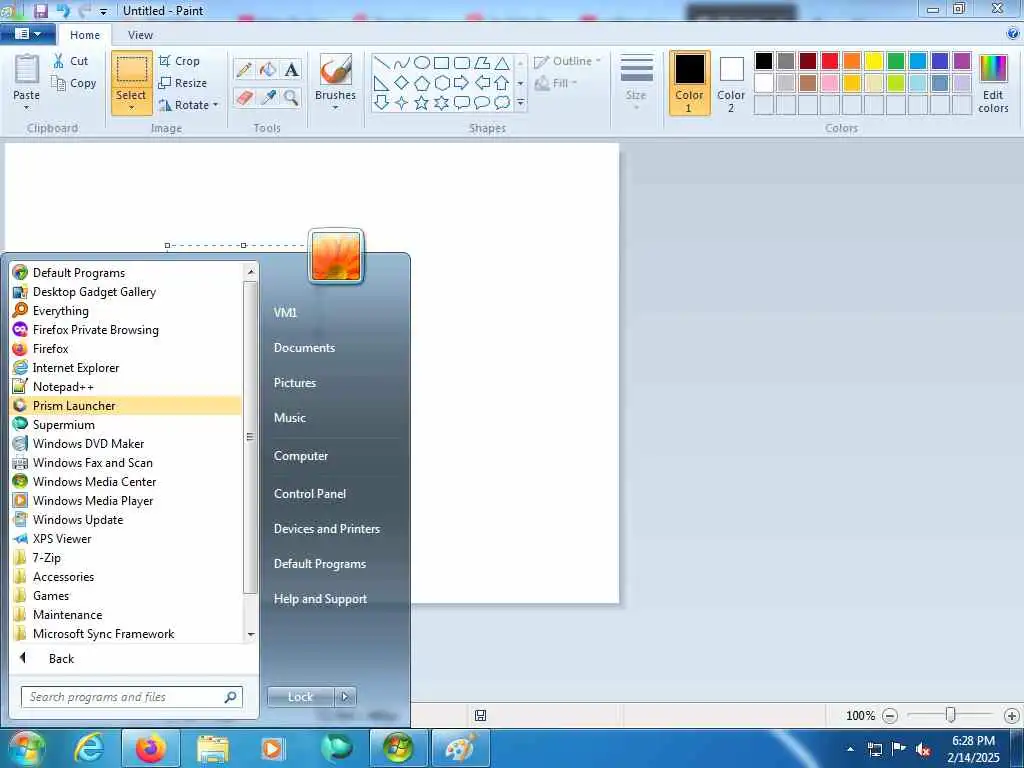
Task: Click the zoom slider handle
Action: click(951, 715)
